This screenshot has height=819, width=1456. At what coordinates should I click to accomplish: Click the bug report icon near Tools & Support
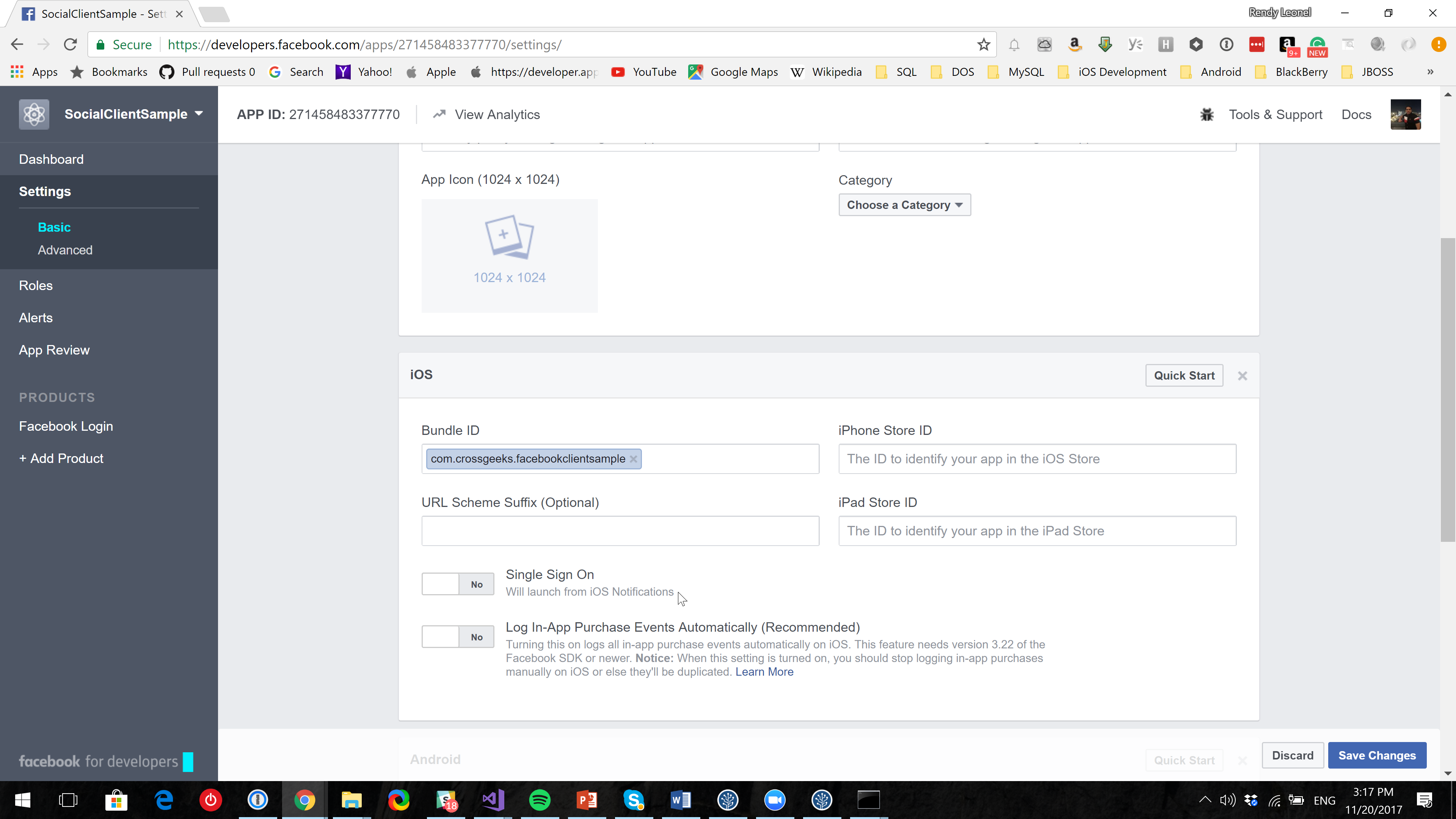[x=1207, y=115]
